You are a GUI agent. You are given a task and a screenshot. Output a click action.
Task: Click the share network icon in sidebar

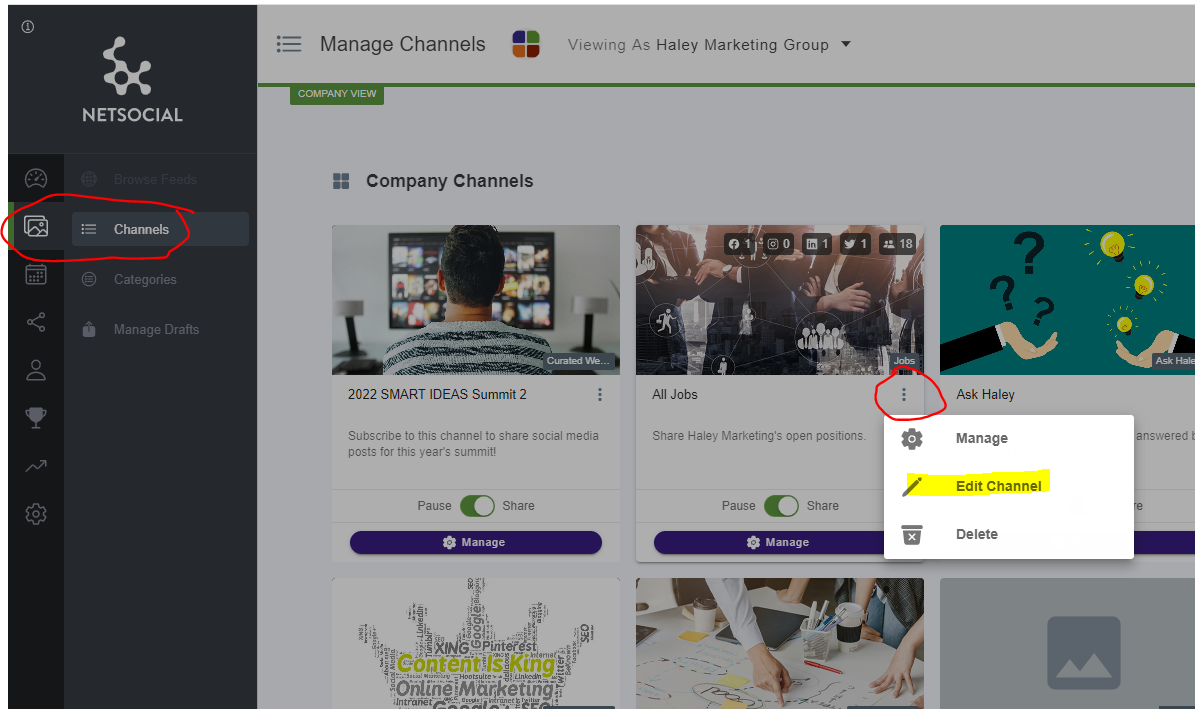point(36,322)
